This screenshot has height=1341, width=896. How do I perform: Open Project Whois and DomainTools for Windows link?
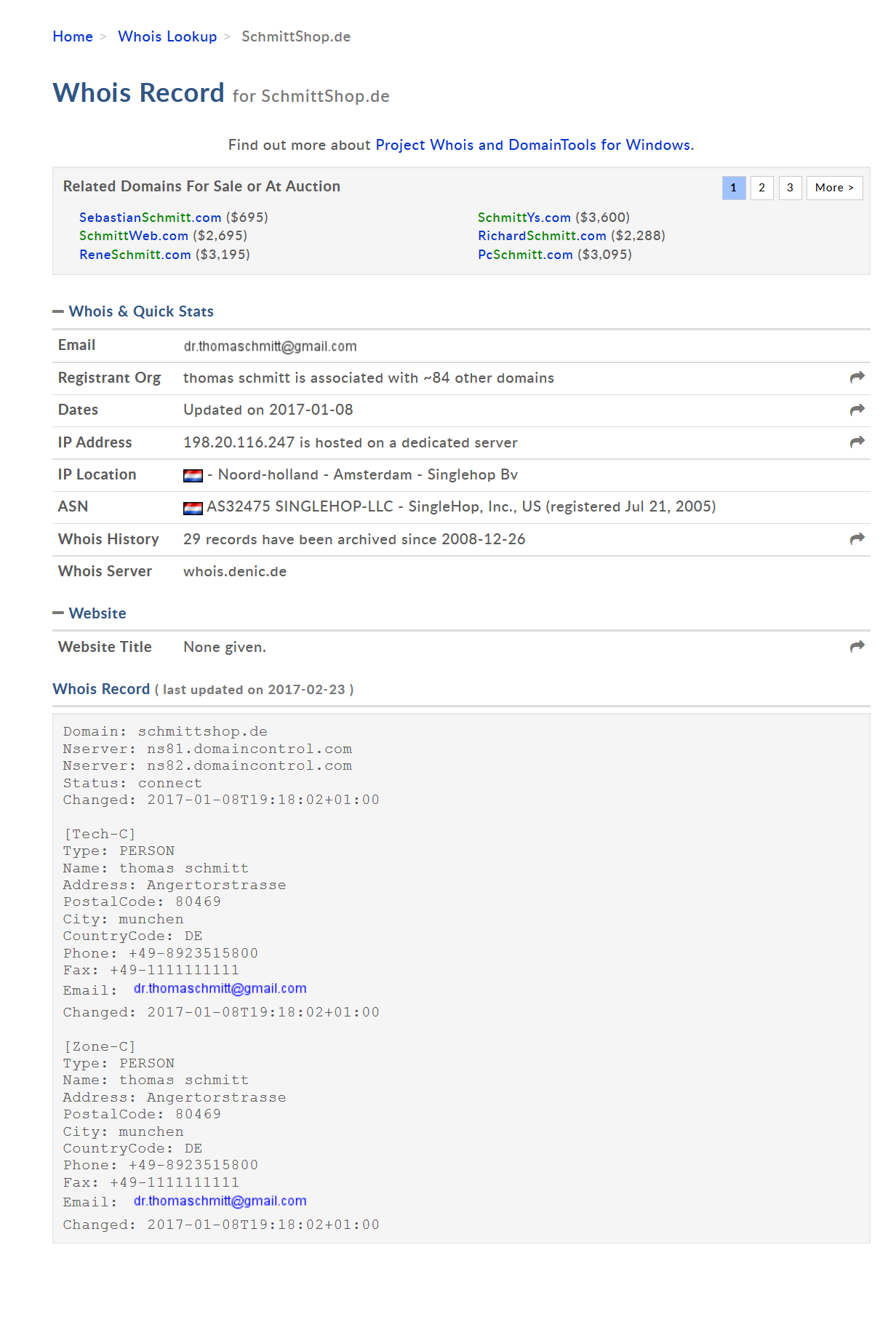[x=532, y=145]
